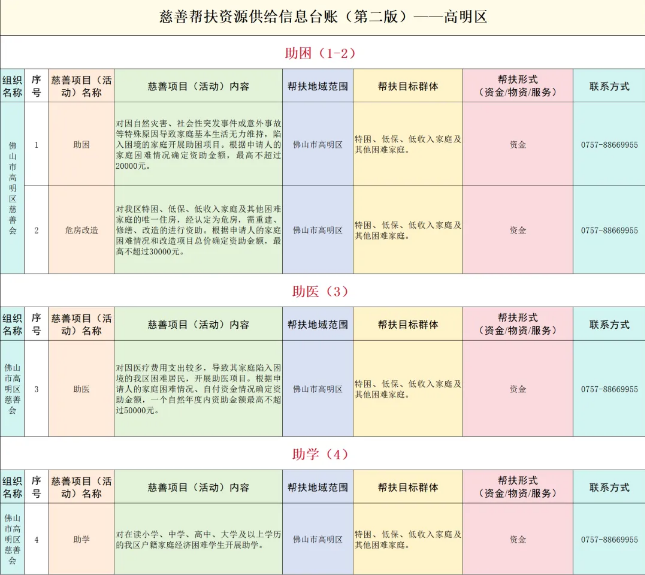Select the red section heading 助学（4）
The image size is (645, 575).
[320, 454]
